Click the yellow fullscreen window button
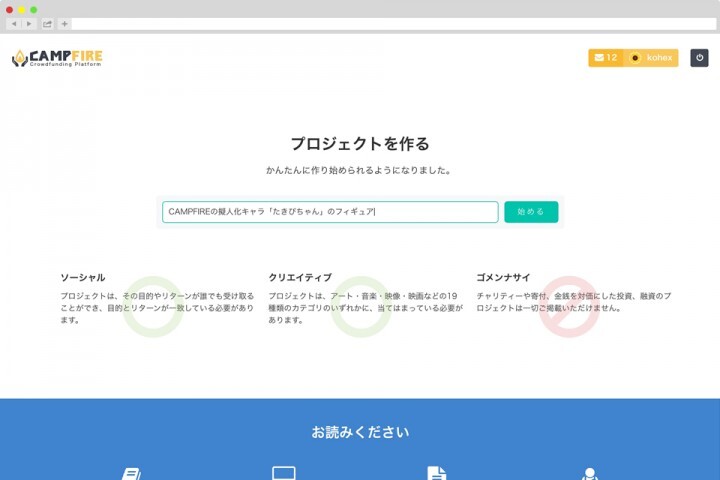 21,10
